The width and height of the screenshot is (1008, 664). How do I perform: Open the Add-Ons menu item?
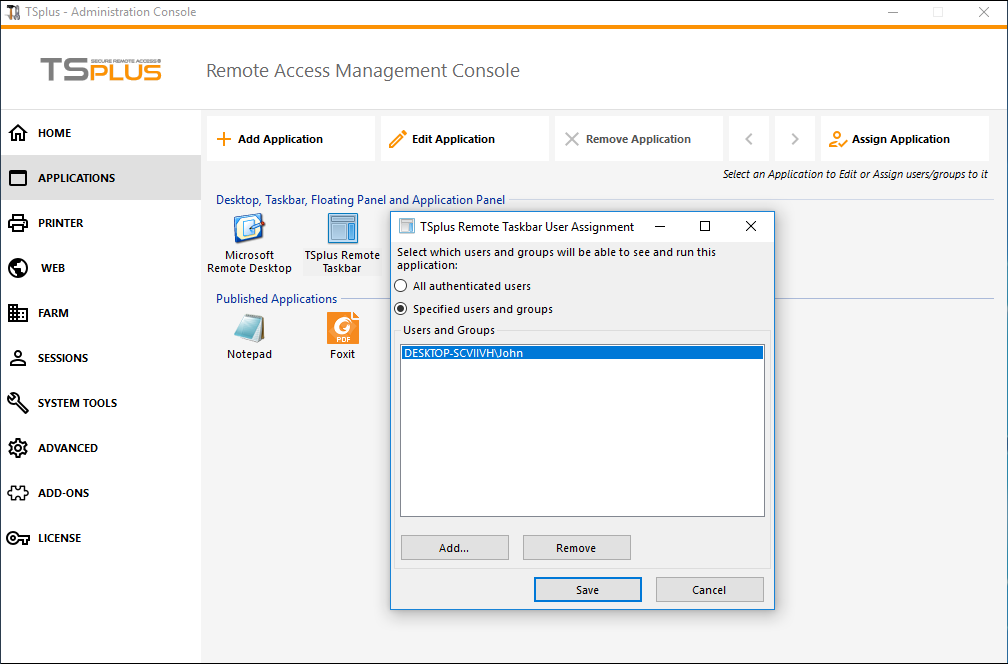point(63,493)
